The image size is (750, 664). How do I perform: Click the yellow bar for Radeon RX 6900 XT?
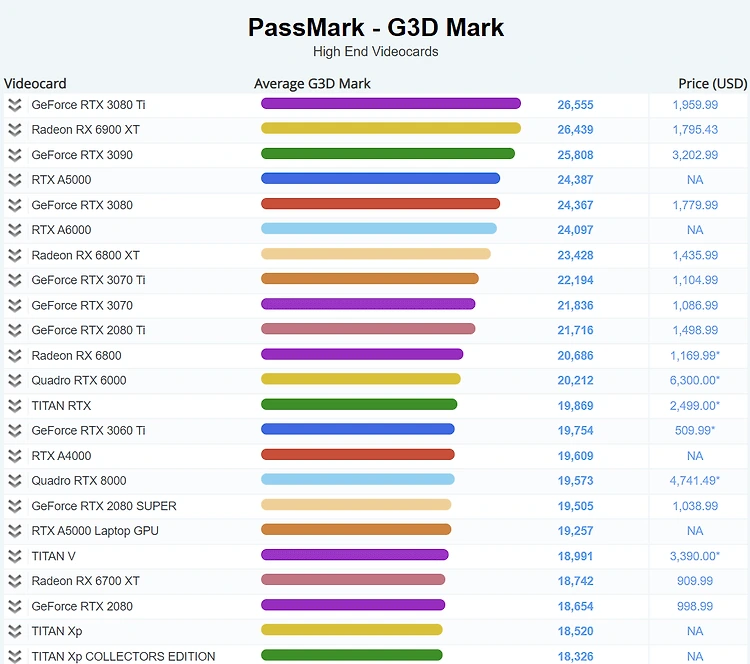click(x=391, y=128)
